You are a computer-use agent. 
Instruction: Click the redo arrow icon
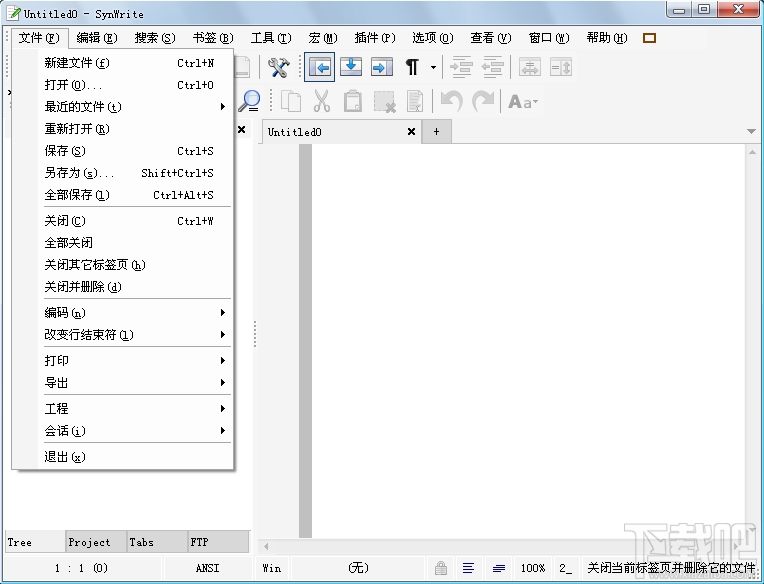coord(483,101)
